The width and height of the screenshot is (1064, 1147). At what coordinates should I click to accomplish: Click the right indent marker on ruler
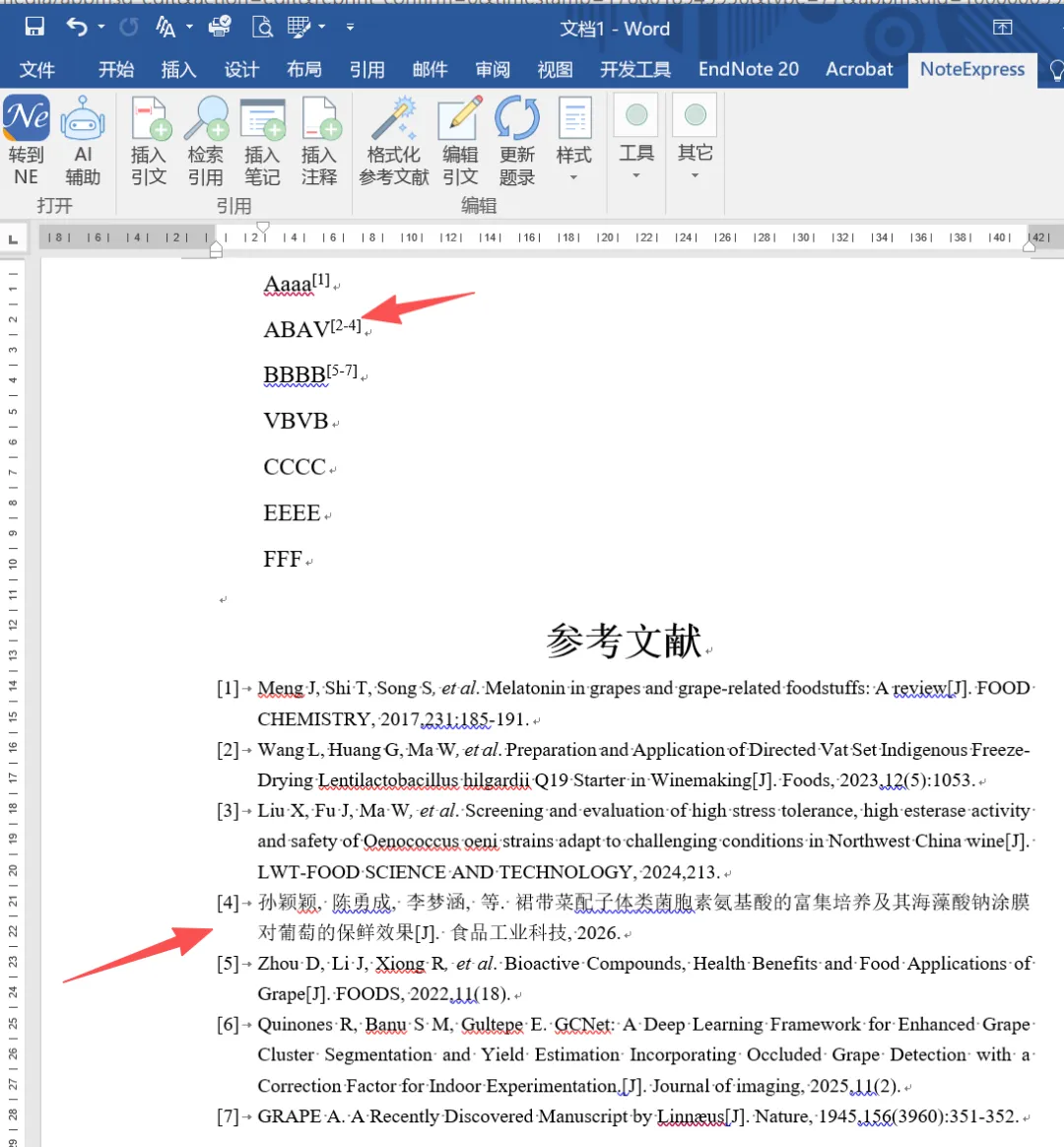1029,246
